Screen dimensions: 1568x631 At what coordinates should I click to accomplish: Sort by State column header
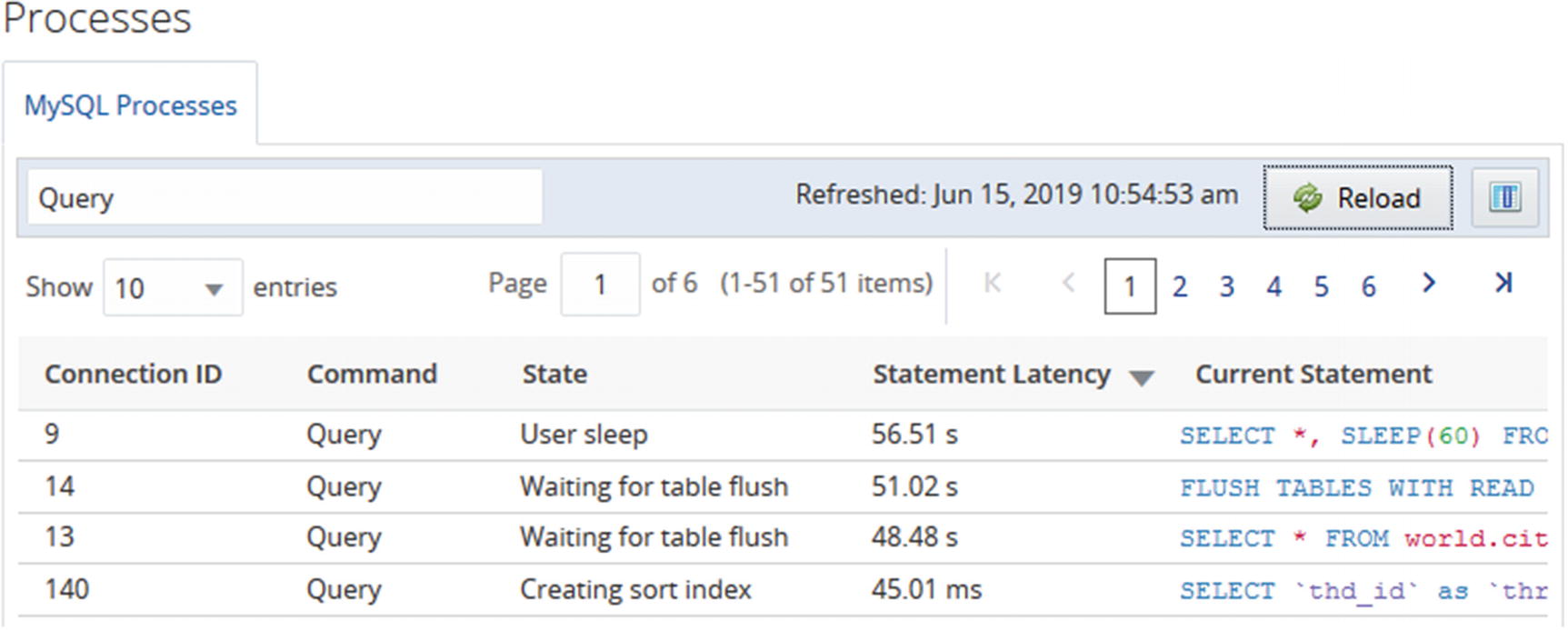tap(554, 374)
